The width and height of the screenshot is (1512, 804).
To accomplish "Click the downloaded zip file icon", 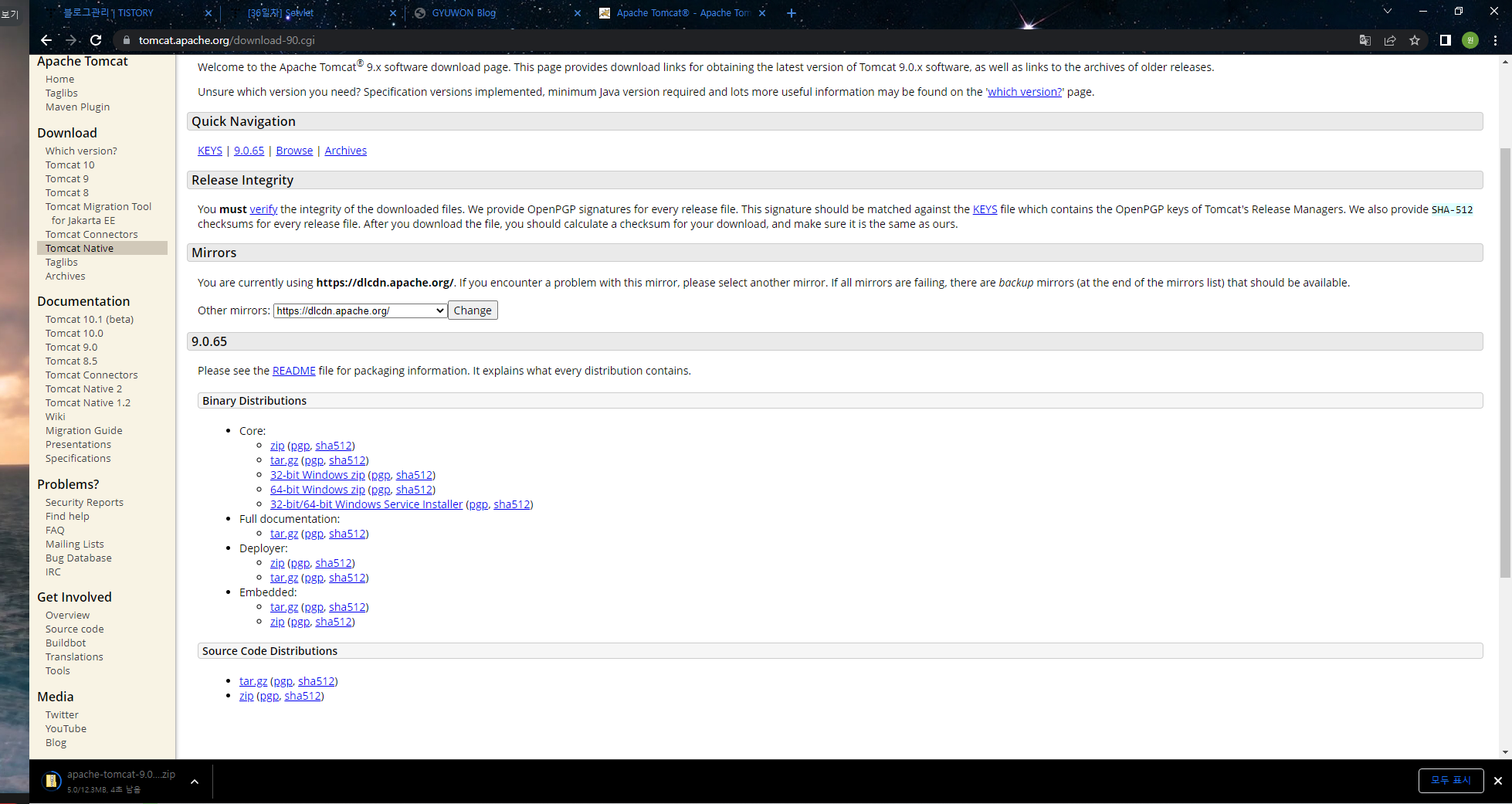I will coord(51,781).
